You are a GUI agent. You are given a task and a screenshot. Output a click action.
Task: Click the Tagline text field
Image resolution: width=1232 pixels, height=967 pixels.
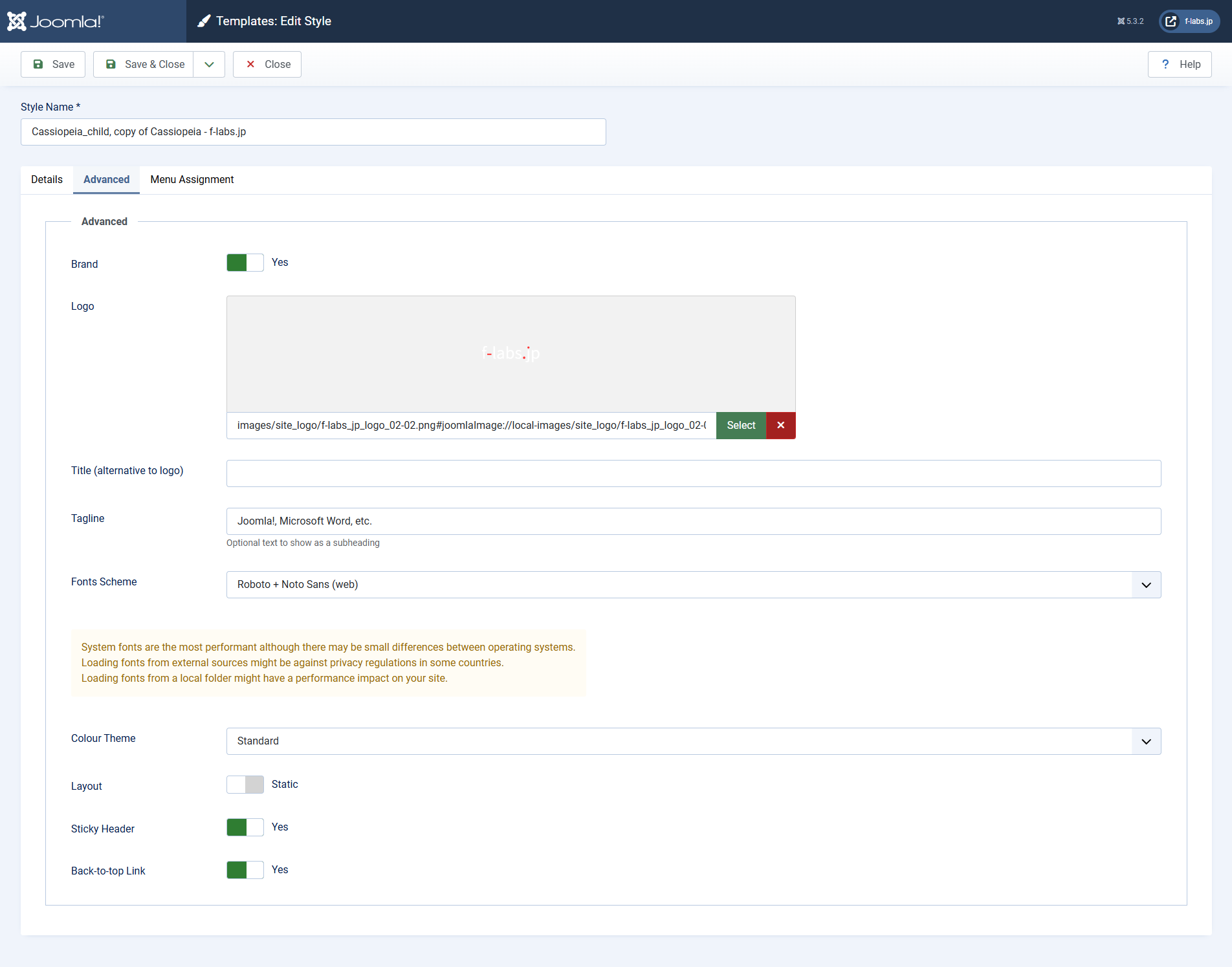tap(694, 521)
